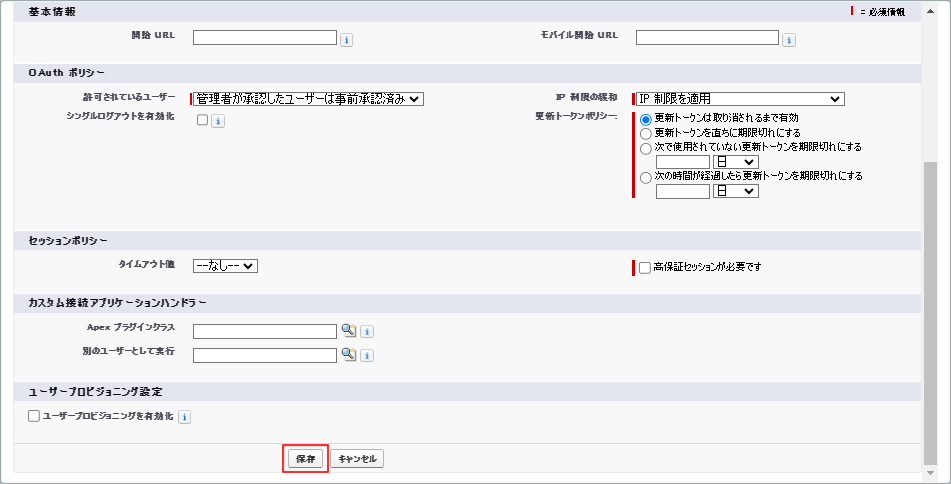Click the OAuth ポリシー section header text
951x484 pixels.
pyautogui.click(x=66, y=73)
